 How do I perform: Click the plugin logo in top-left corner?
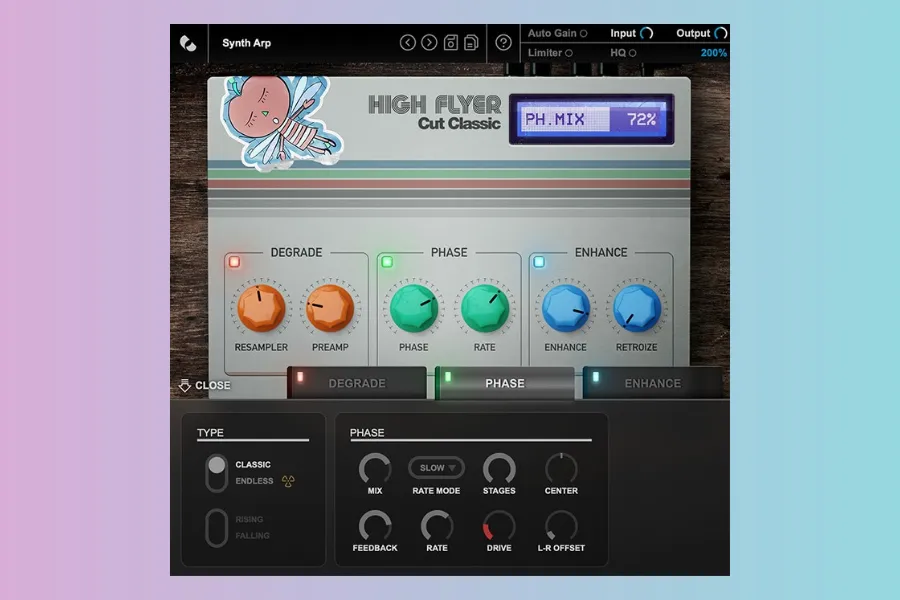187,43
